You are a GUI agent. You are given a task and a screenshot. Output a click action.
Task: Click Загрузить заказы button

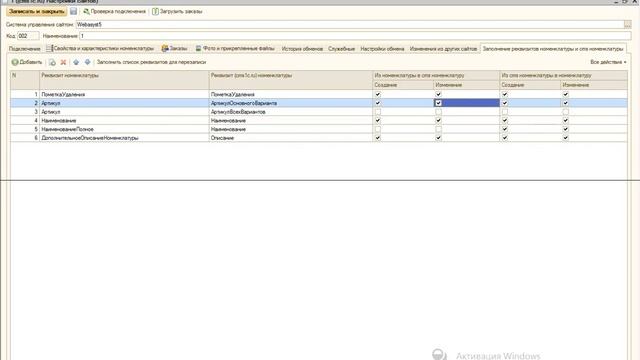tap(177, 11)
